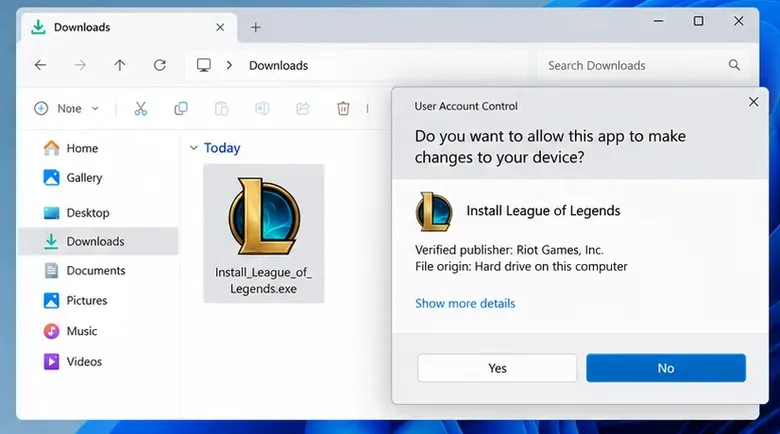Select Downloads in the sidebar
Image resolution: width=780 pixels, height=434 pixels.
coord(98,241)
